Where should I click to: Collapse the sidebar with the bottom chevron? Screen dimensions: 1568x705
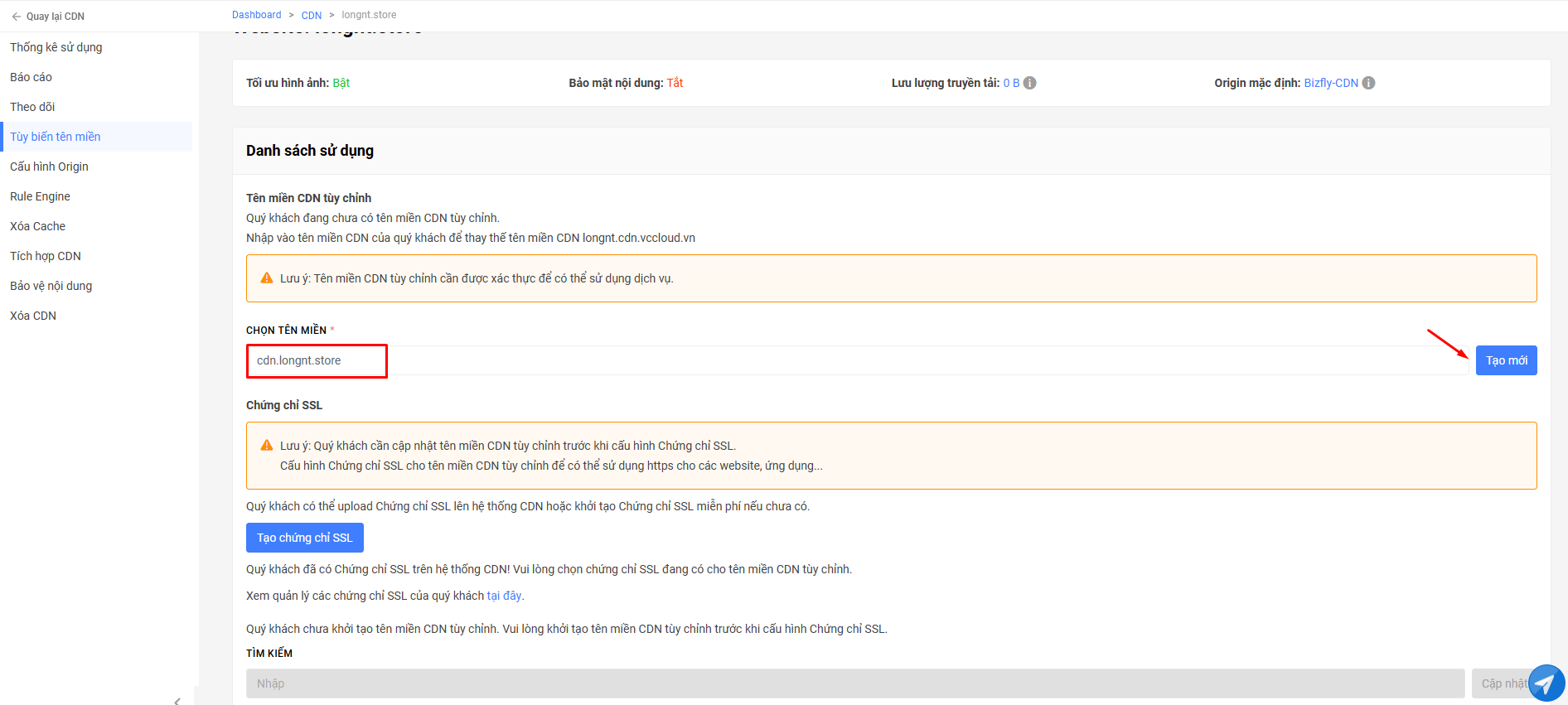click(x=177, y=700)
